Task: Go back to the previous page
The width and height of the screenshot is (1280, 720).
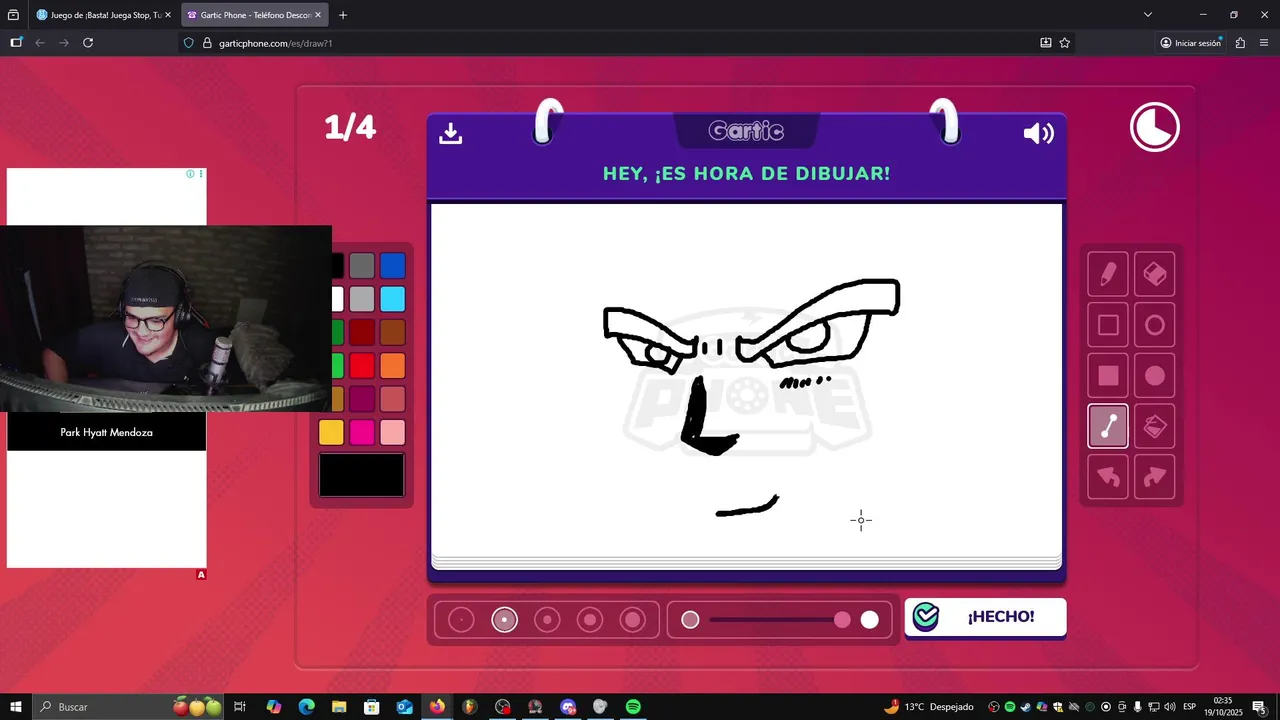Action: tap(40, 43)
